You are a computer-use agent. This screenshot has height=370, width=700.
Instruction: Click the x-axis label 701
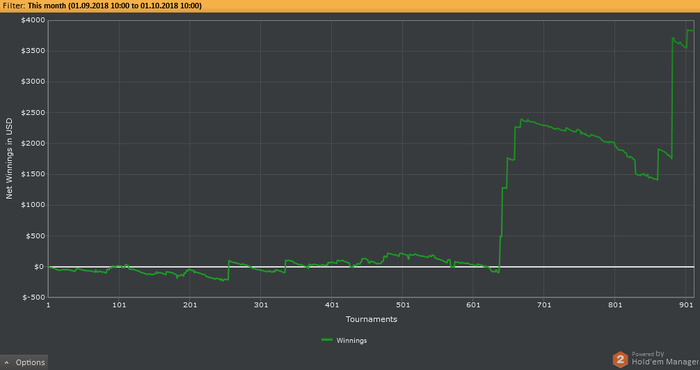(x=544, y=305)
